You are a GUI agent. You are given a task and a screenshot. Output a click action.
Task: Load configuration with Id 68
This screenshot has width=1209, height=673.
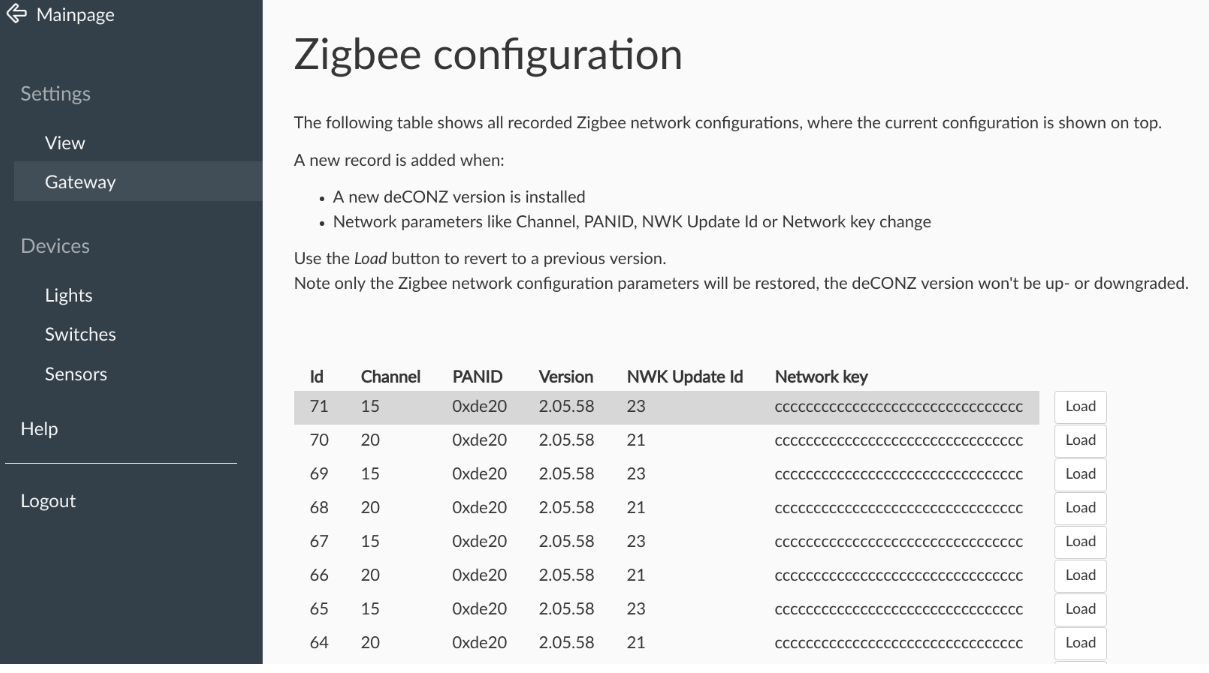(1080, 508)
